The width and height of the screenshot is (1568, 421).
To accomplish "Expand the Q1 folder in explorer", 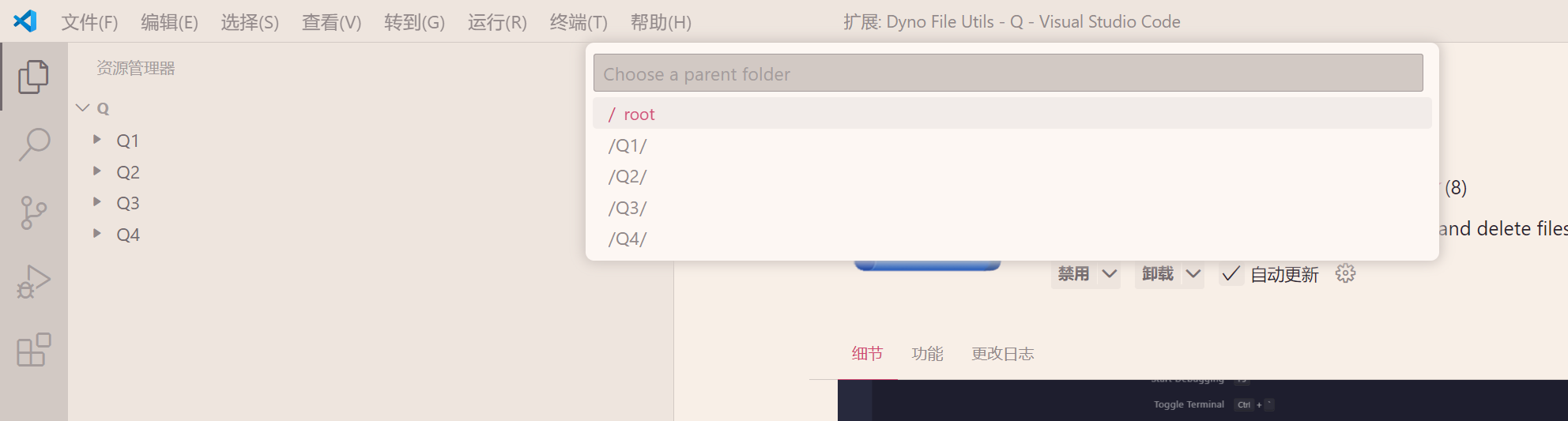I will 97,140.
